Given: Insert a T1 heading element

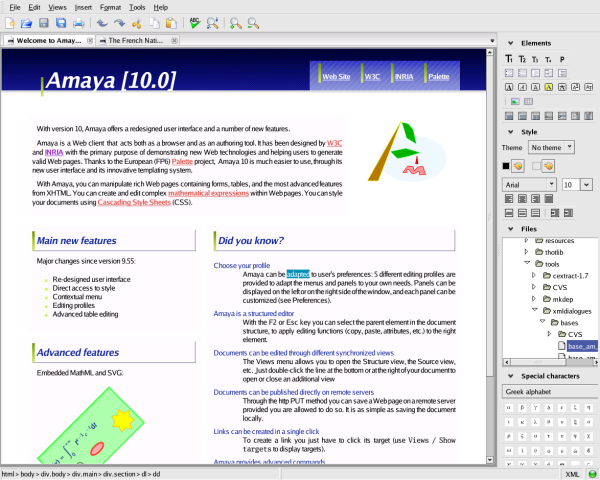Looking at the screenshot, I should click(x=508, y=59).
